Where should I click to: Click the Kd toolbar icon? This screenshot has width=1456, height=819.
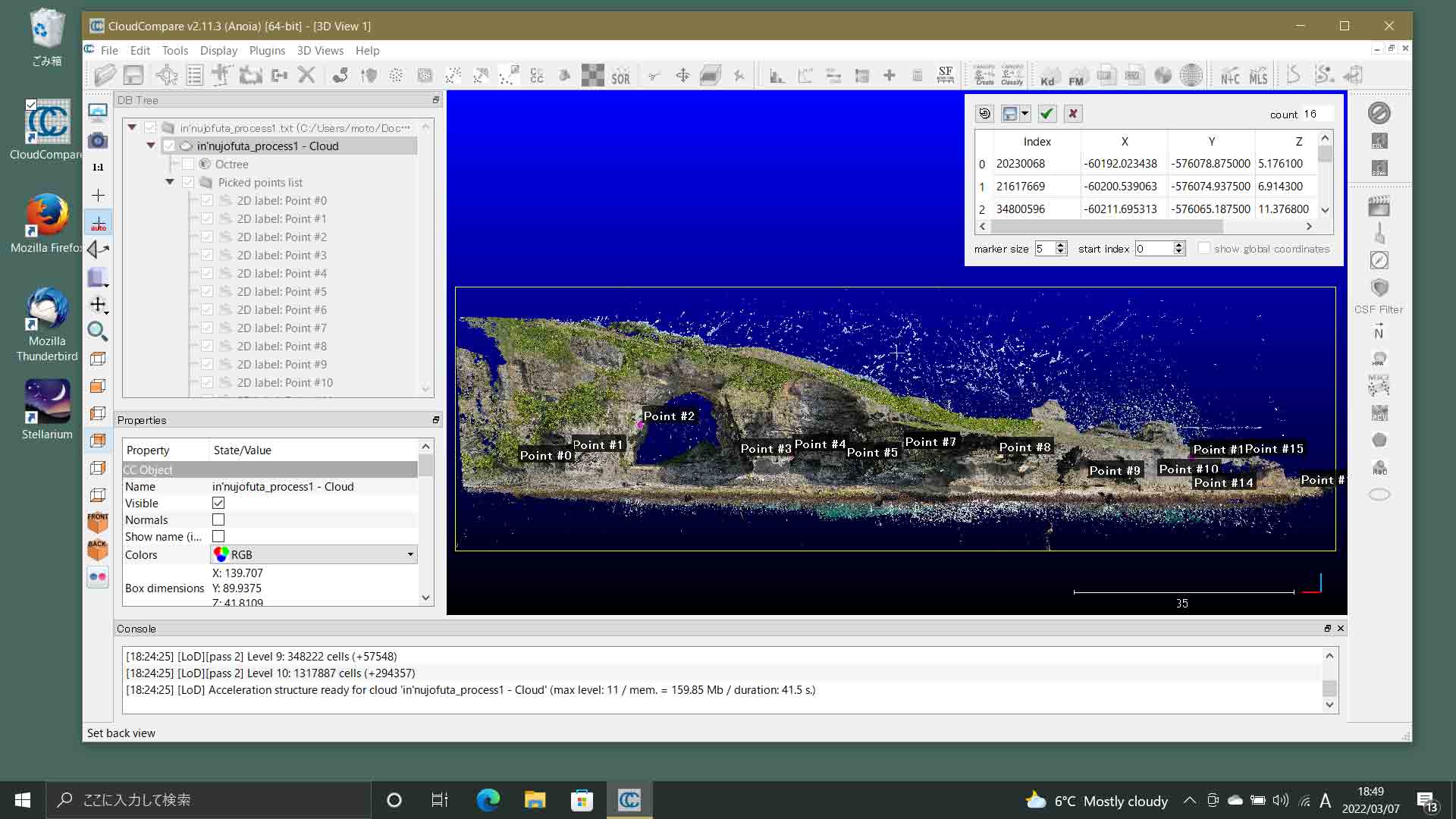(1048, 75)
